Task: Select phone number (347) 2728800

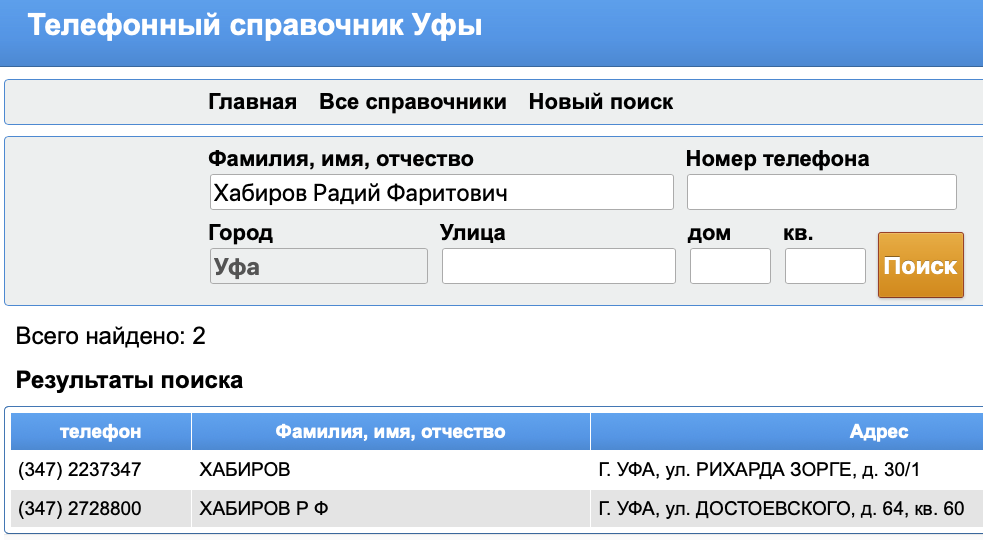Action: click(80, 509)
